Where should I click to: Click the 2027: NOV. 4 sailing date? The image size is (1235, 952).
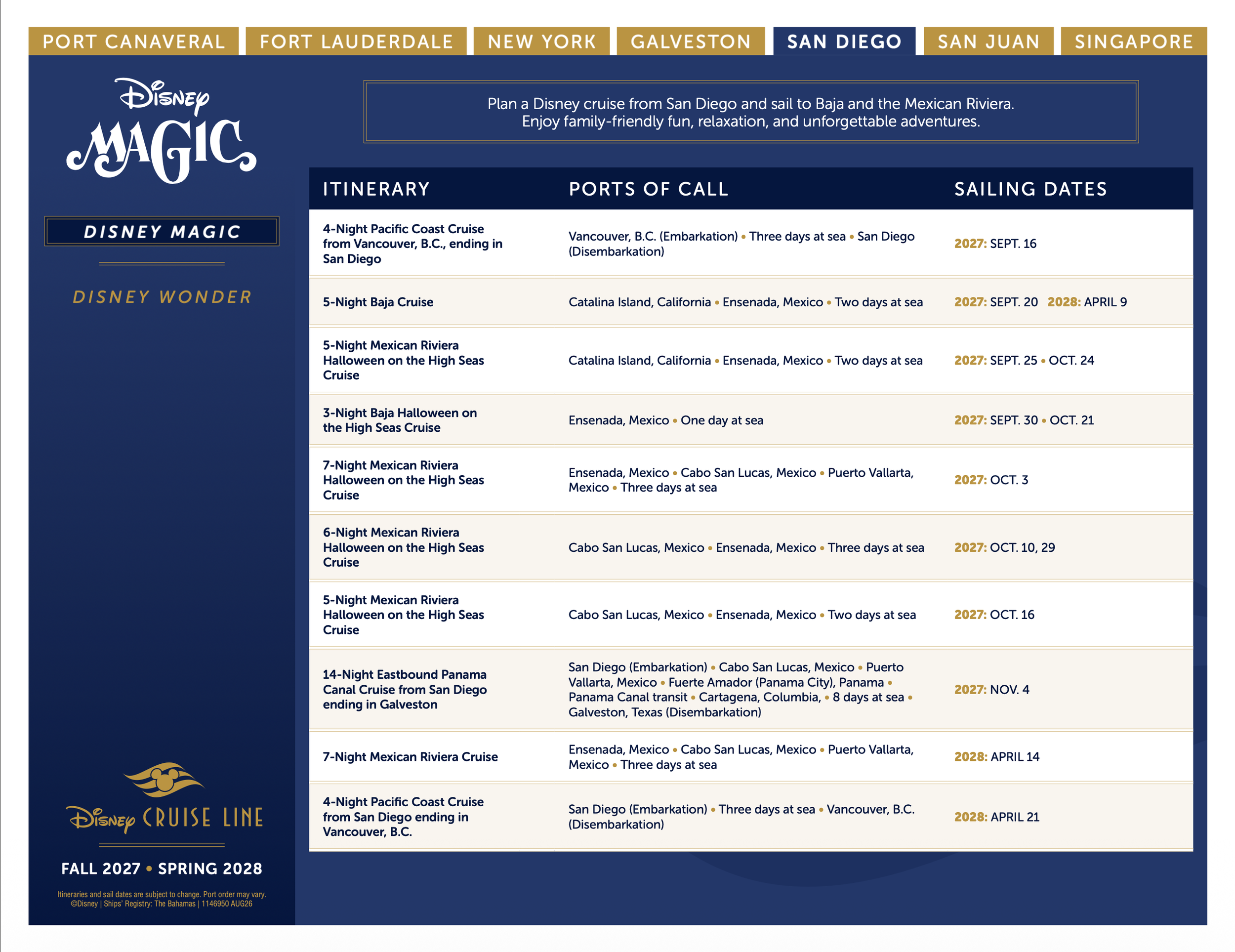(x=992, y=690)
